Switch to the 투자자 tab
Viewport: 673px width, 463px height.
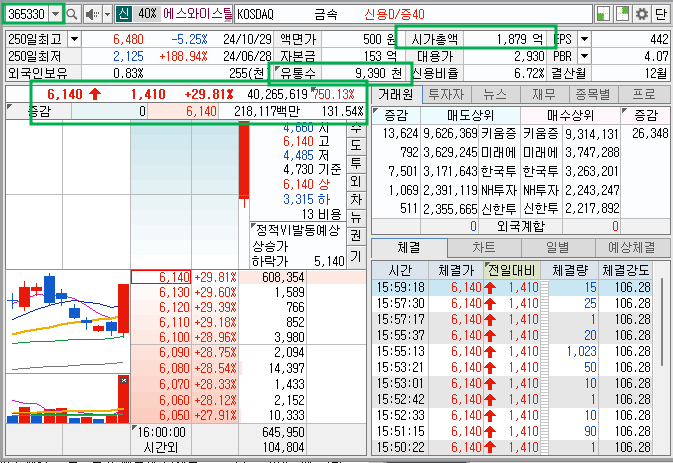coord(446,94)
